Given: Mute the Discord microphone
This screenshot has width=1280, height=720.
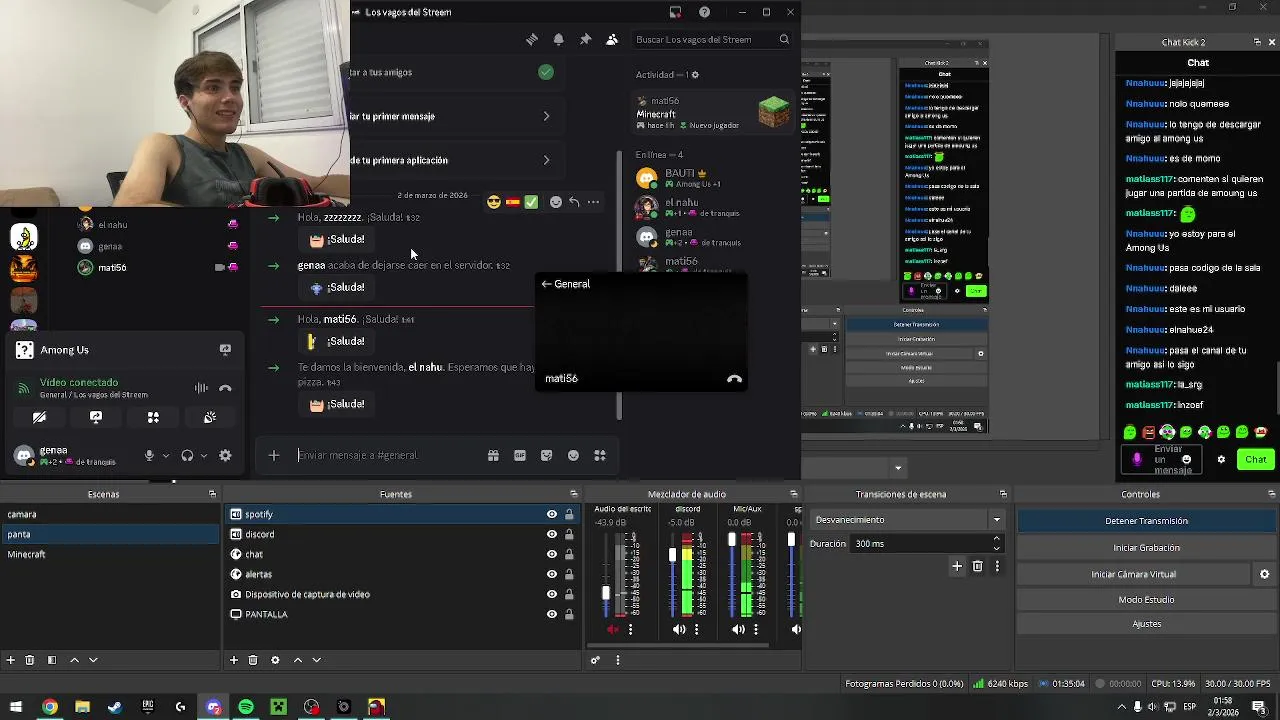Looking at the screenshot, I should (x=149, y=455).
